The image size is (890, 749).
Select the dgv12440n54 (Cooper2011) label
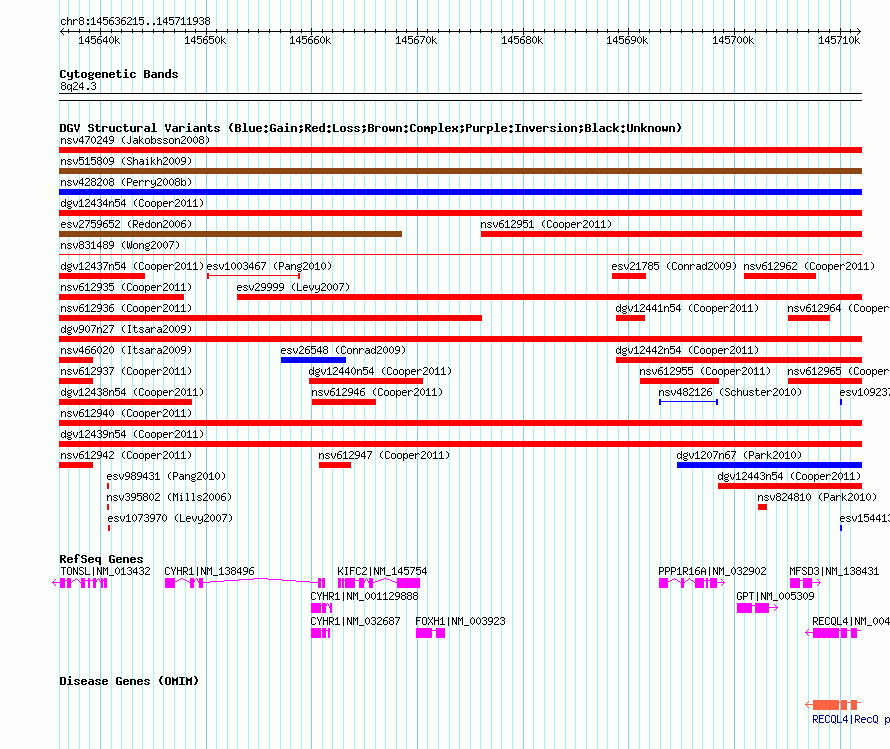(380, 371)
